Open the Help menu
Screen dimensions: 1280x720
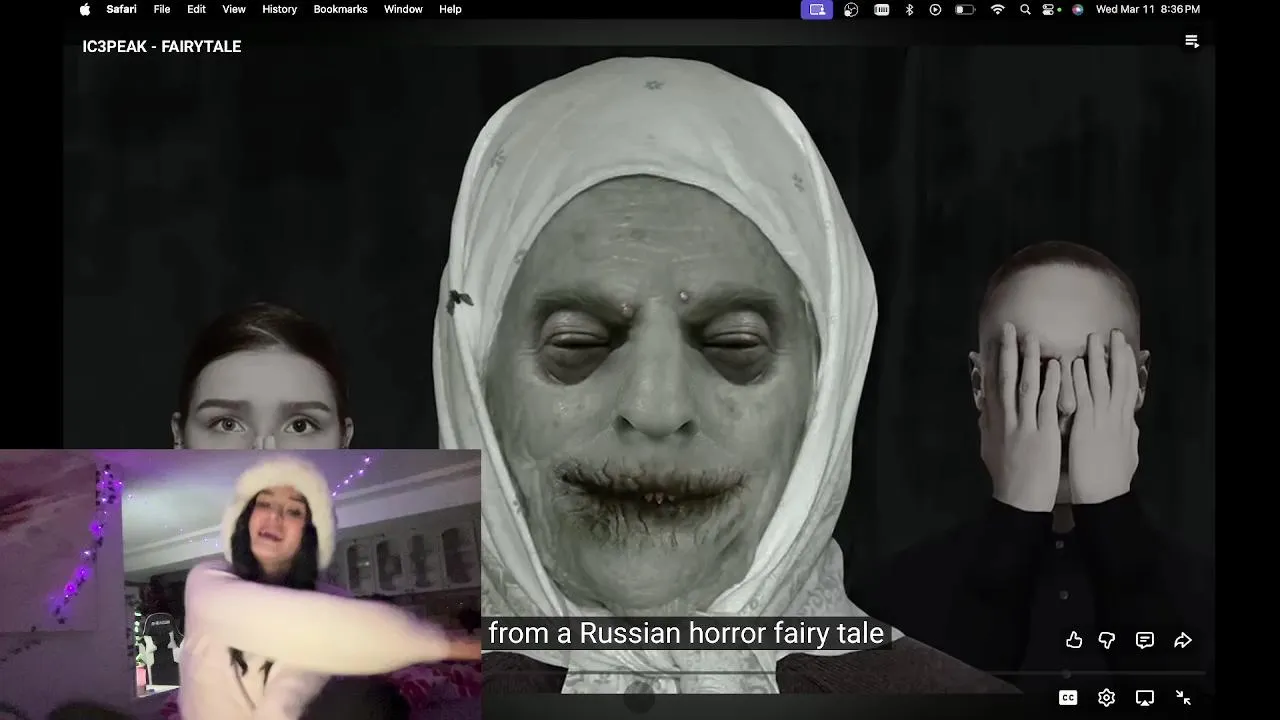coord(450,9)
